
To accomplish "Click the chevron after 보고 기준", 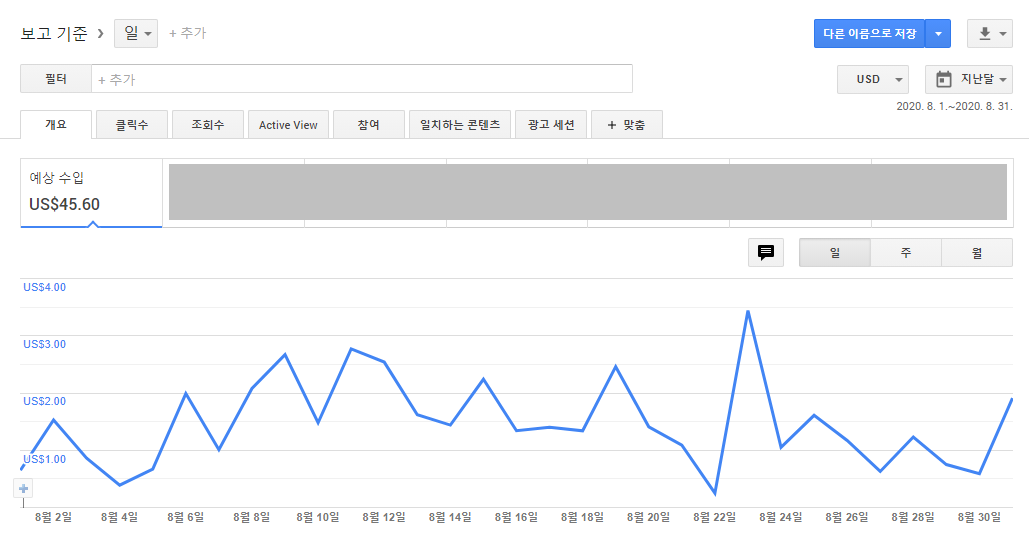I will coord(100,33).
